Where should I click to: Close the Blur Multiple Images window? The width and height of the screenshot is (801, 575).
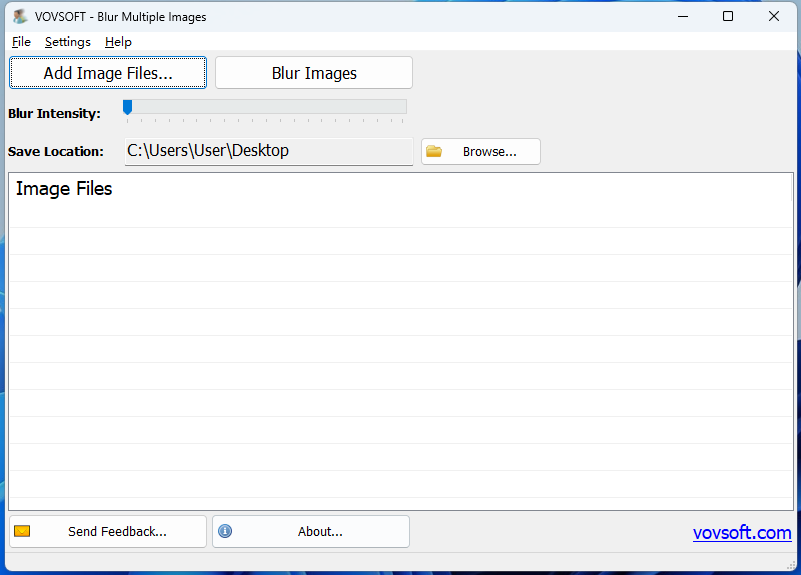[773, 16]
